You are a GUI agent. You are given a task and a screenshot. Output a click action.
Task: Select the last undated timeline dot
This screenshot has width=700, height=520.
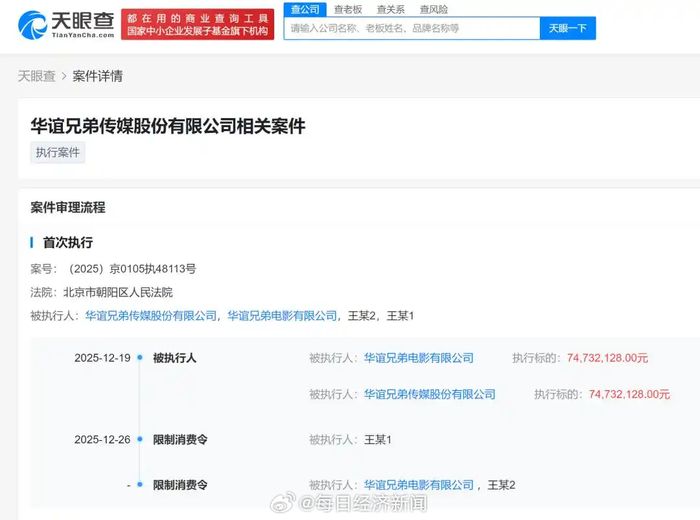(x=141, y=485)
